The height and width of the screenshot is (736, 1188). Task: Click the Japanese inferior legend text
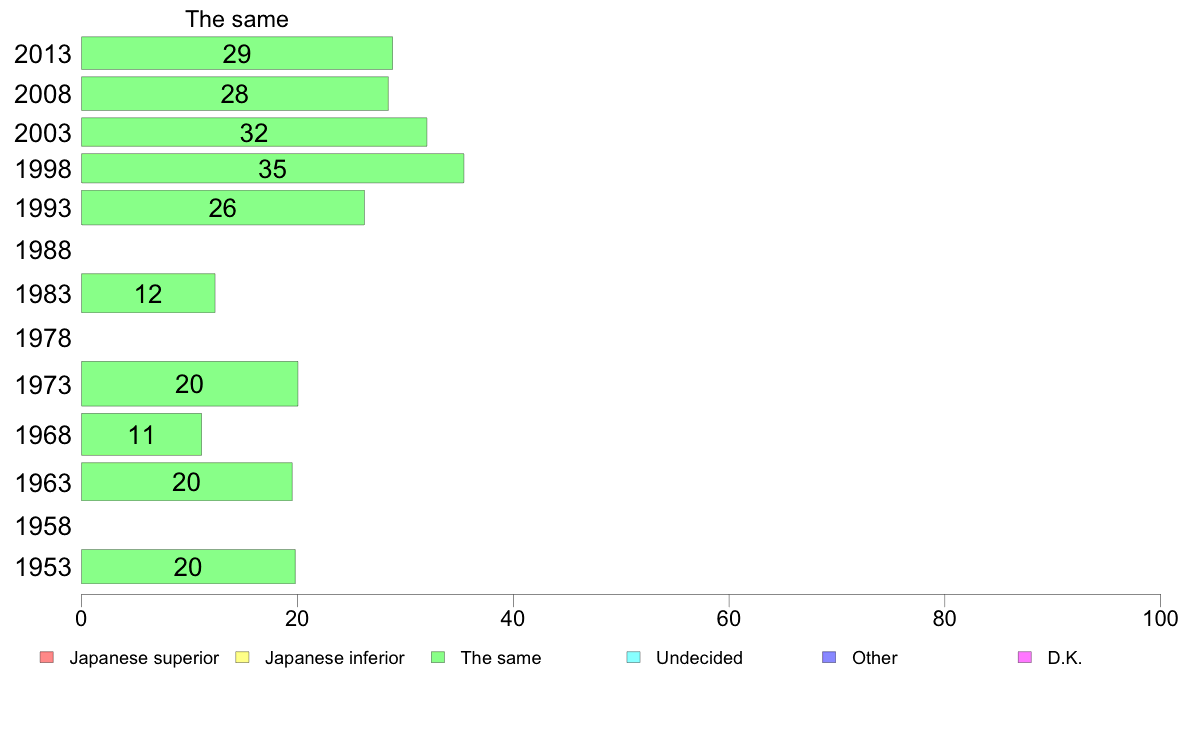coord(335,658)
